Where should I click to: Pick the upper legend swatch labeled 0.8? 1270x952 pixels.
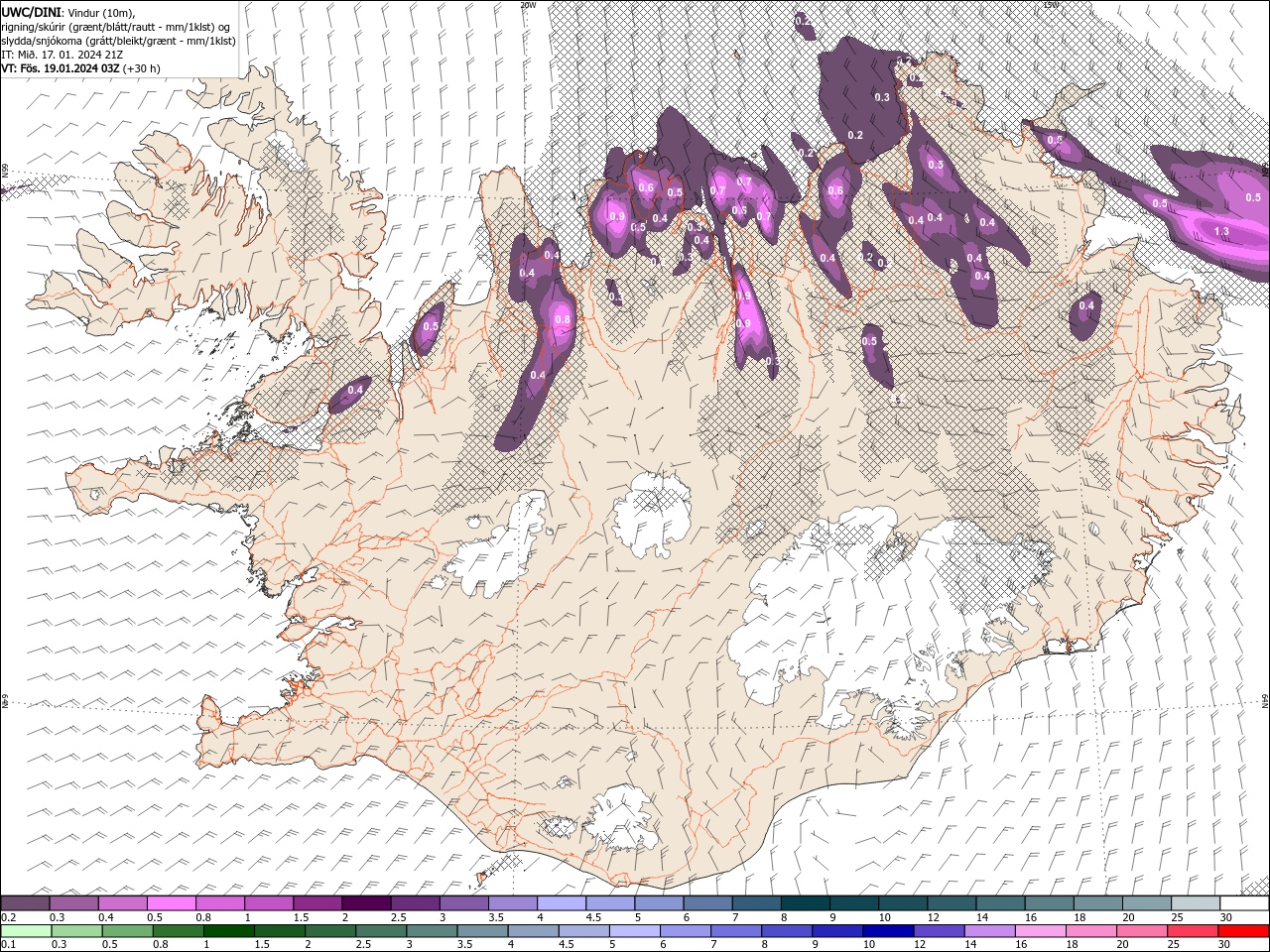(219, 903)
